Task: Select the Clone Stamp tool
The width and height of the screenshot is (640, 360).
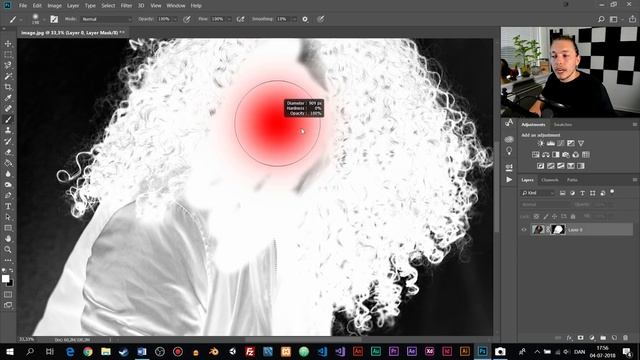Action: [x=8, y=130]
